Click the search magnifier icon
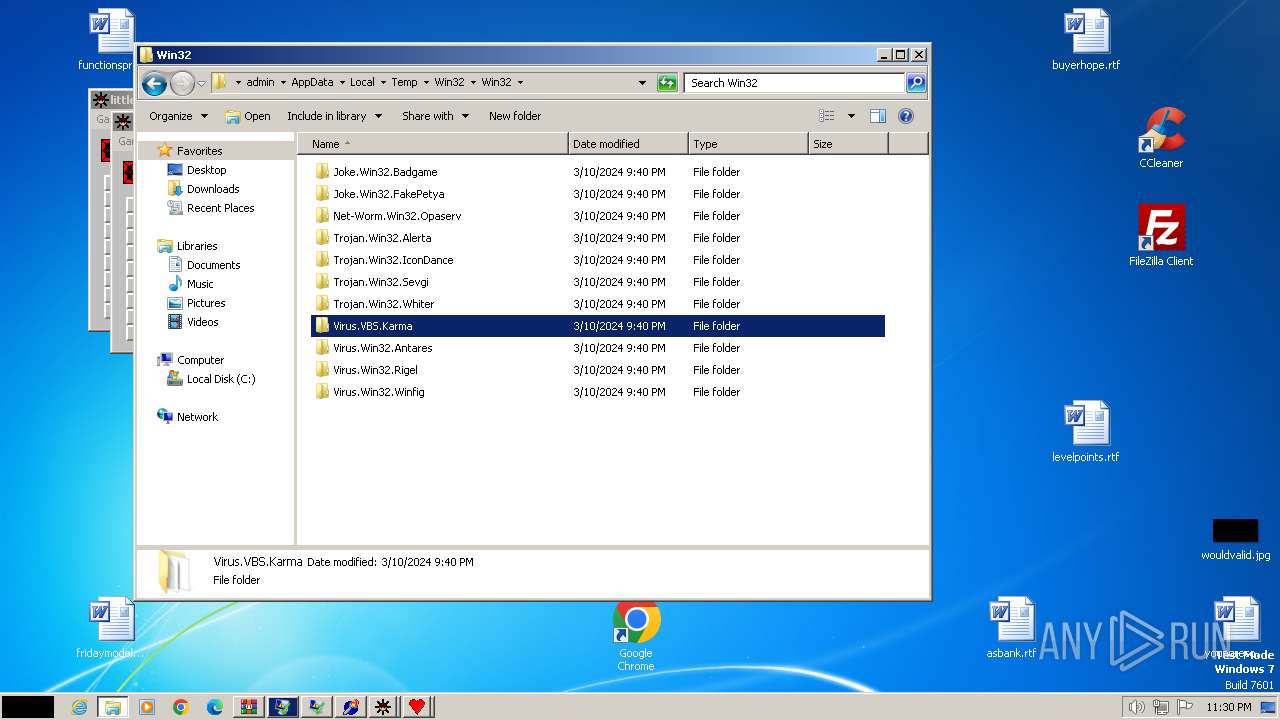 pyautogui.click(x=916, y=83)
